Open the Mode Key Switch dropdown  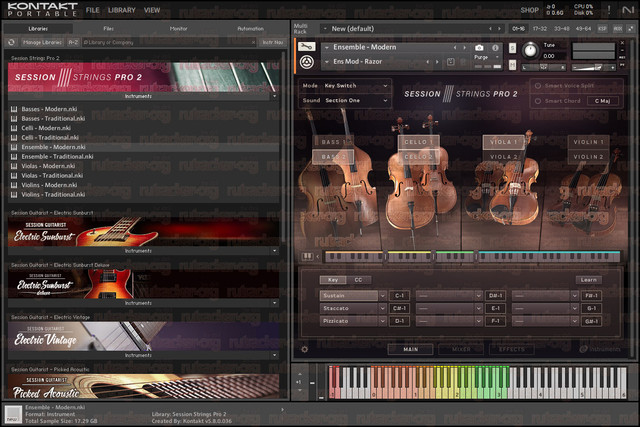(x=355, y=86)
